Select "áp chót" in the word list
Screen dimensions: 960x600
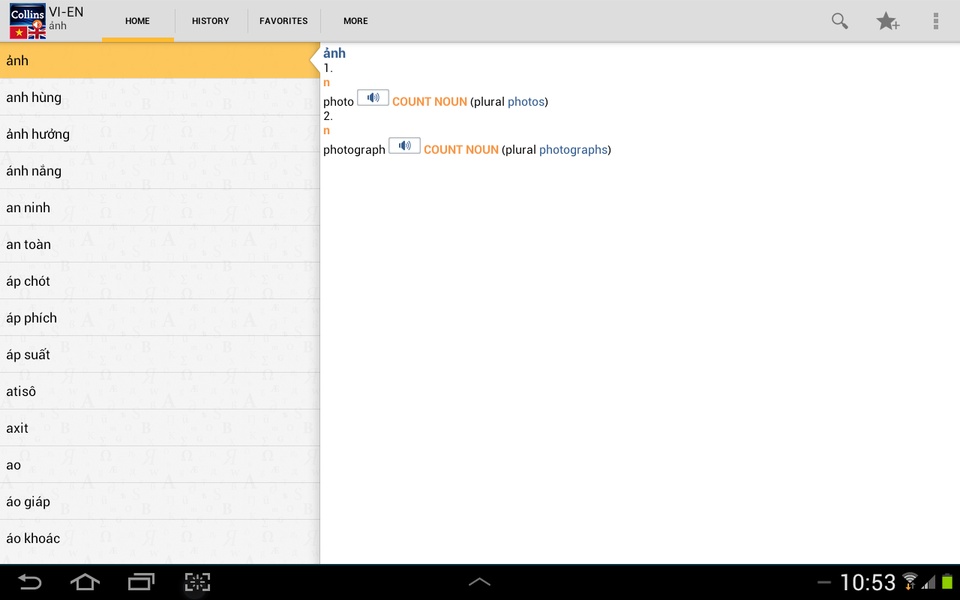pos(160,281)
